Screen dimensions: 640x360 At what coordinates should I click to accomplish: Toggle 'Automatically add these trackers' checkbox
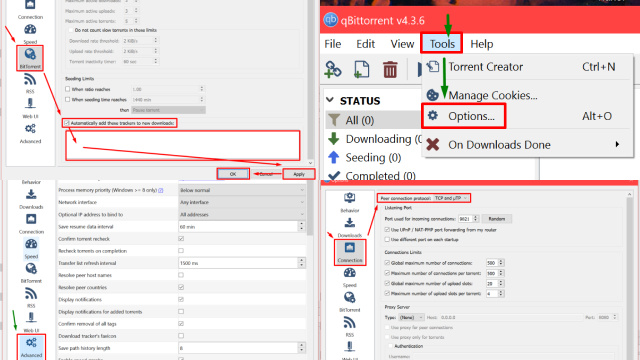click(67, 123)
